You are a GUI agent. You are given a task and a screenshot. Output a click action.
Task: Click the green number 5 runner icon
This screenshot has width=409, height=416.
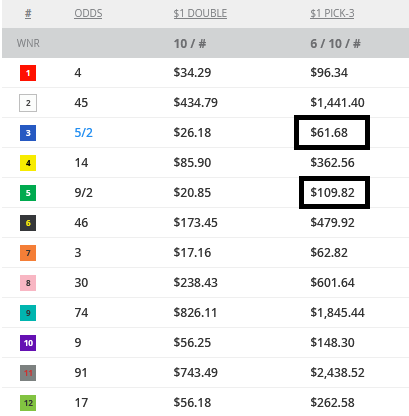pos(28,193)
